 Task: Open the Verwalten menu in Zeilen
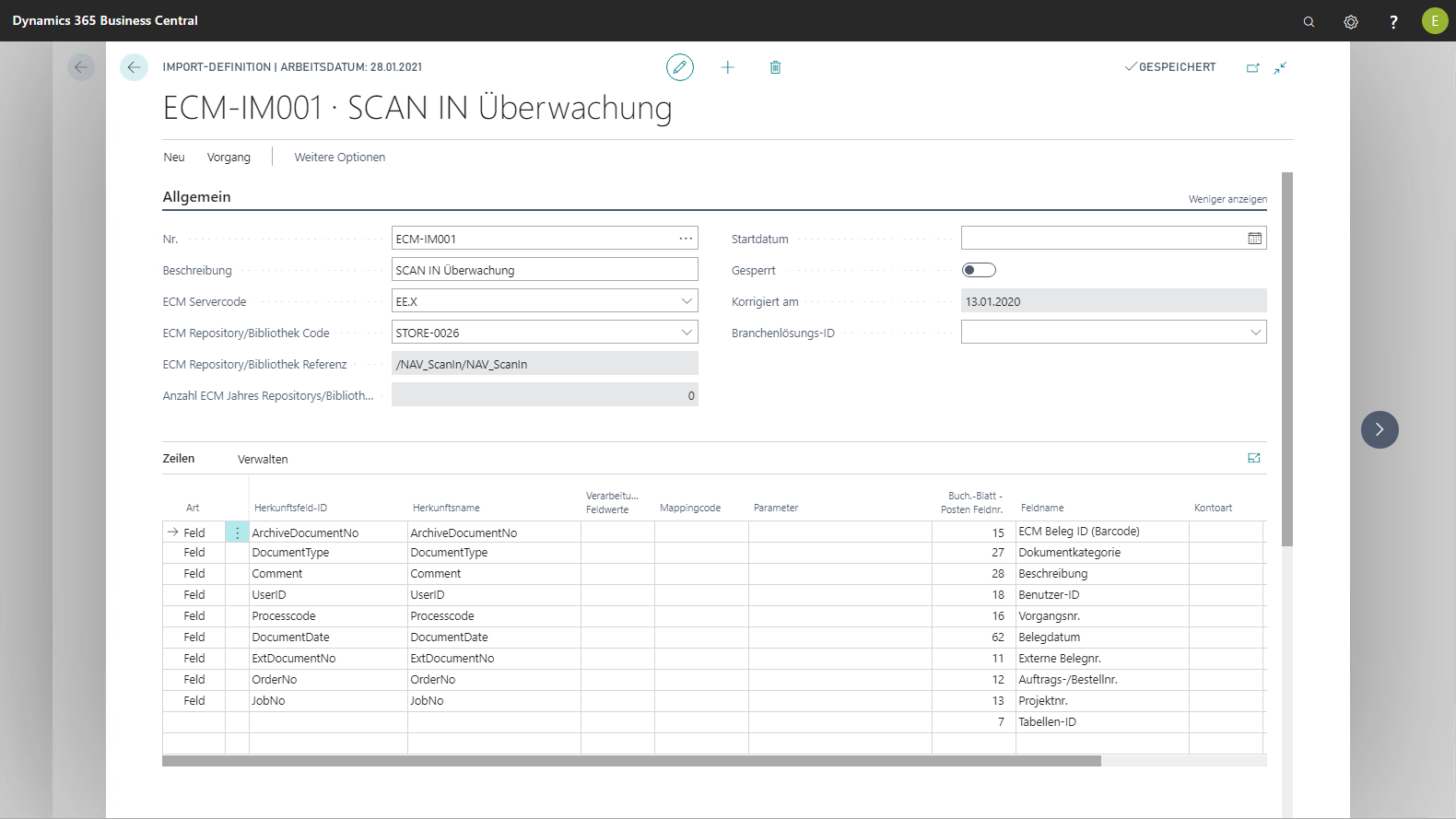(x=263, y=459)
